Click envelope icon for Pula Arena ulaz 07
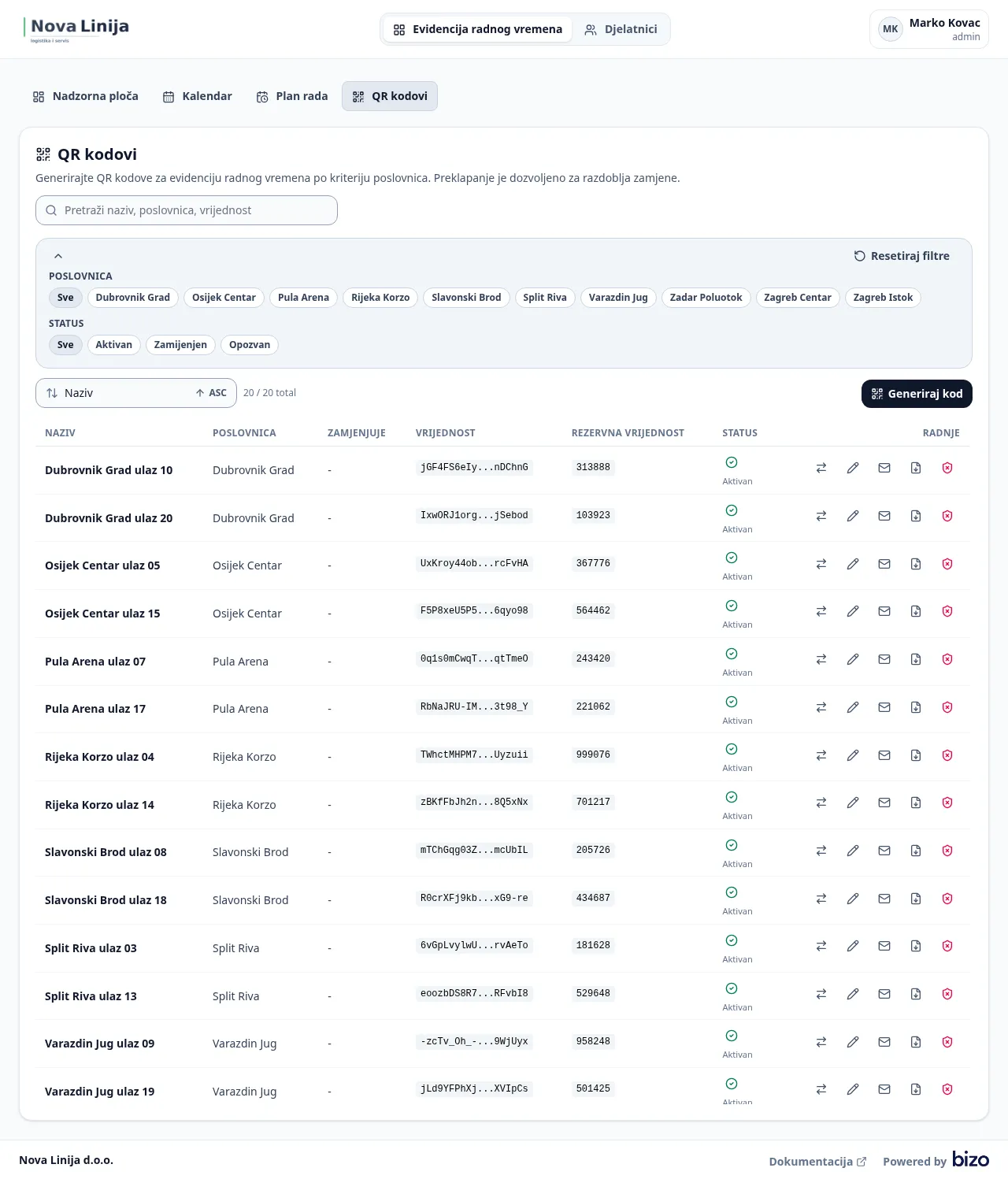Image resolution: width=1008 pixels, height=1179 pixels. (x=884, y=659)
